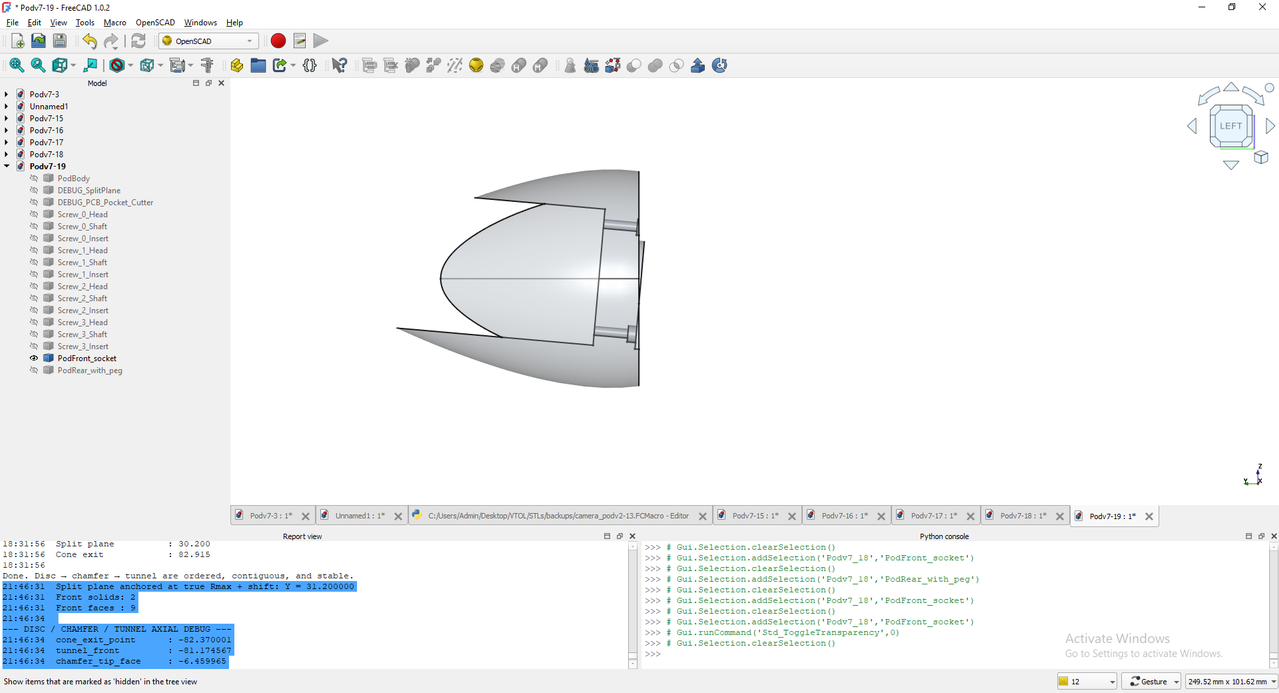Open the OpenSCAD workbench selector dropdown
Image resolution: width=1279 pixels, height=693 pixels.
coord(209,41)
